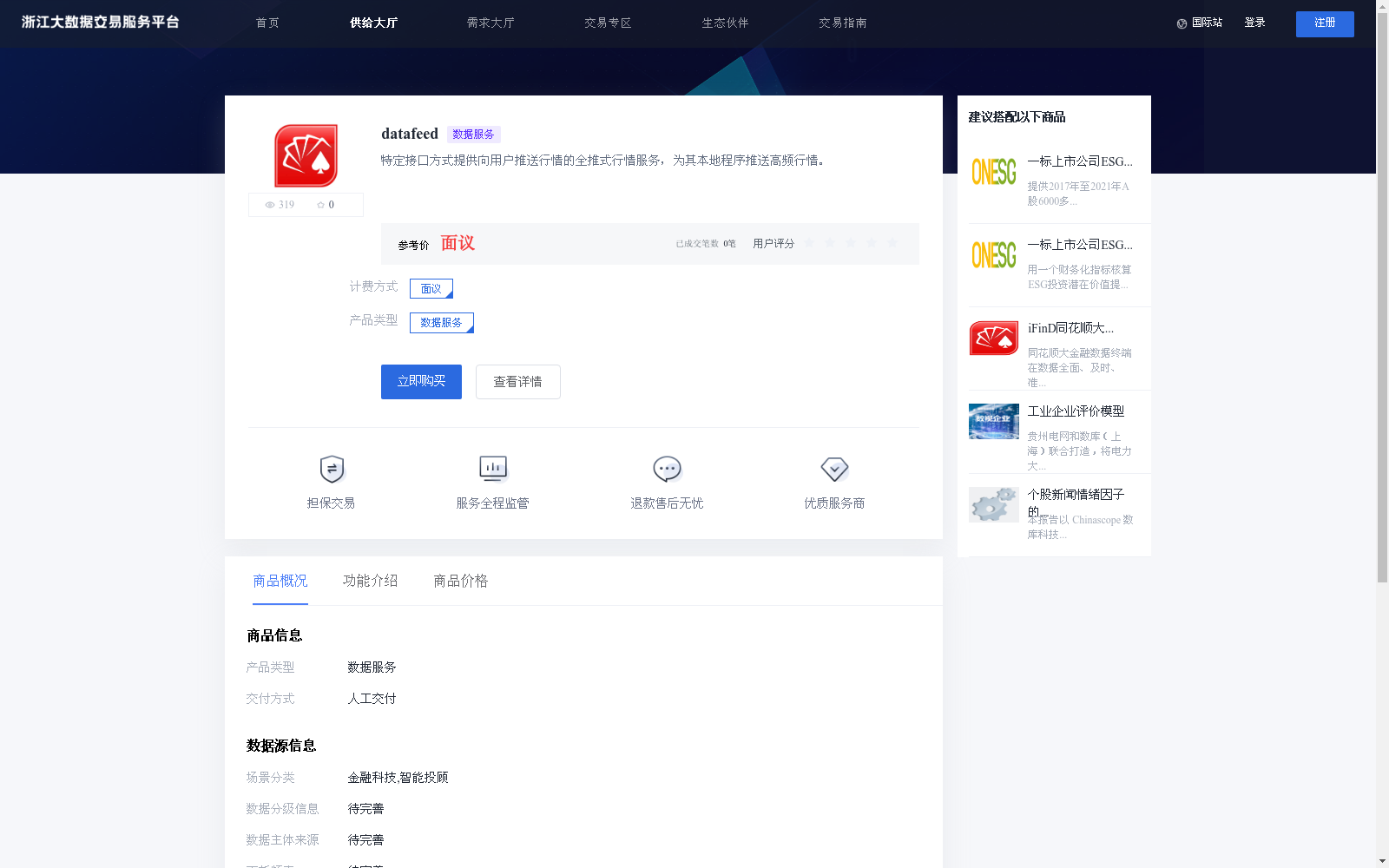Click 人工交付 delivery method value
The width and height of the screenshot is (1389, 868).
372,699
